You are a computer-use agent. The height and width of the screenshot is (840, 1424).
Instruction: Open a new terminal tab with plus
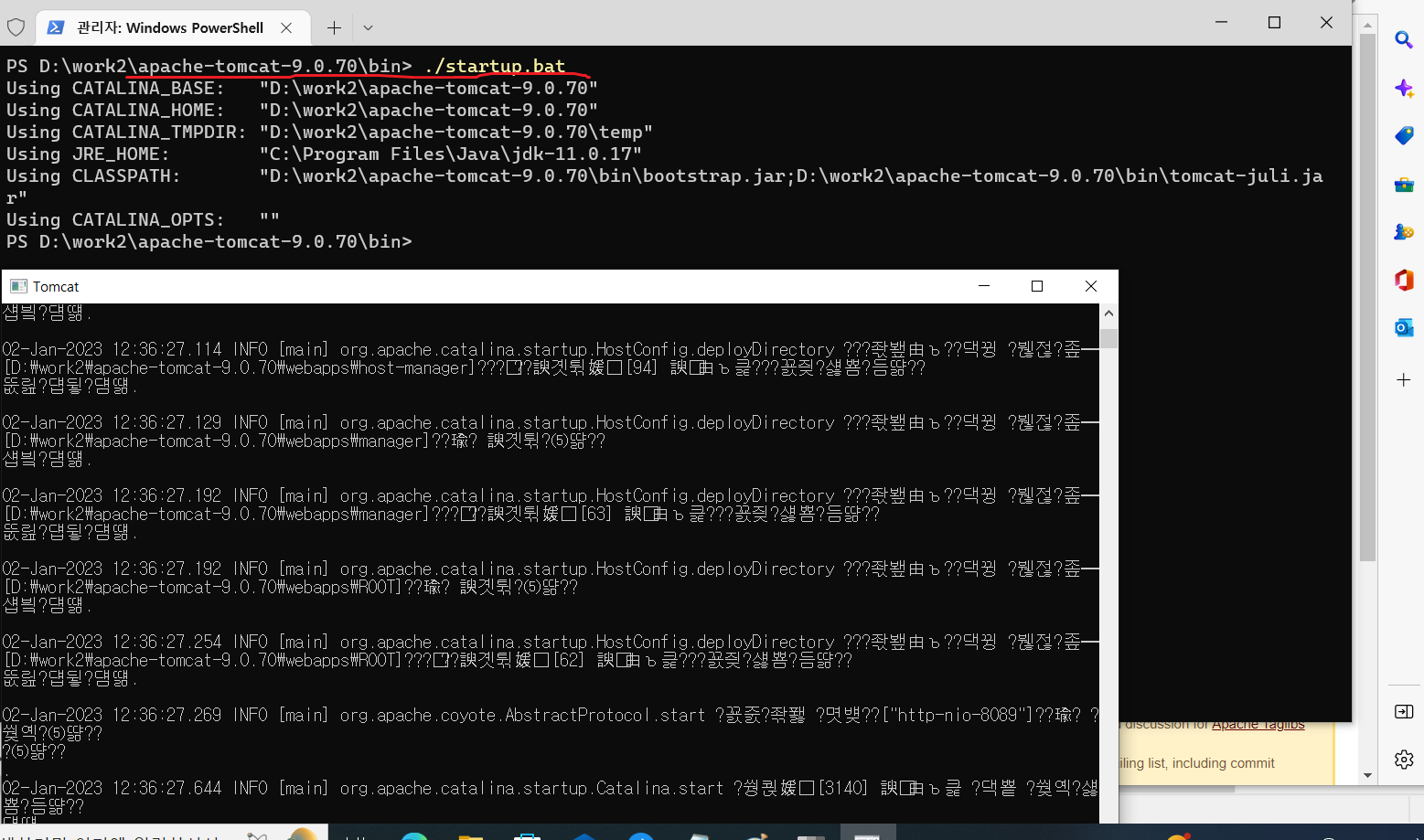(334, 27)
